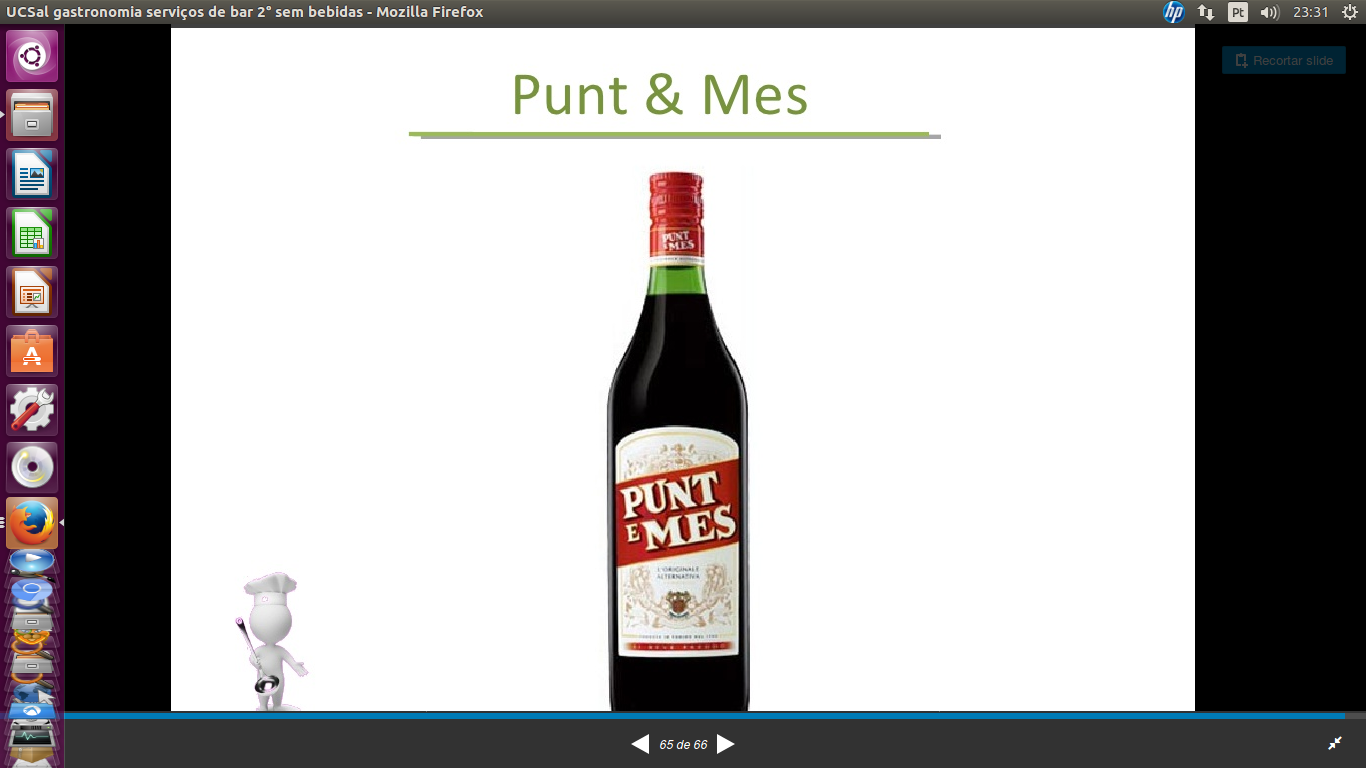Open the disc icon in dock
The width and height of the screenshot is (1366, 768).
32,468
